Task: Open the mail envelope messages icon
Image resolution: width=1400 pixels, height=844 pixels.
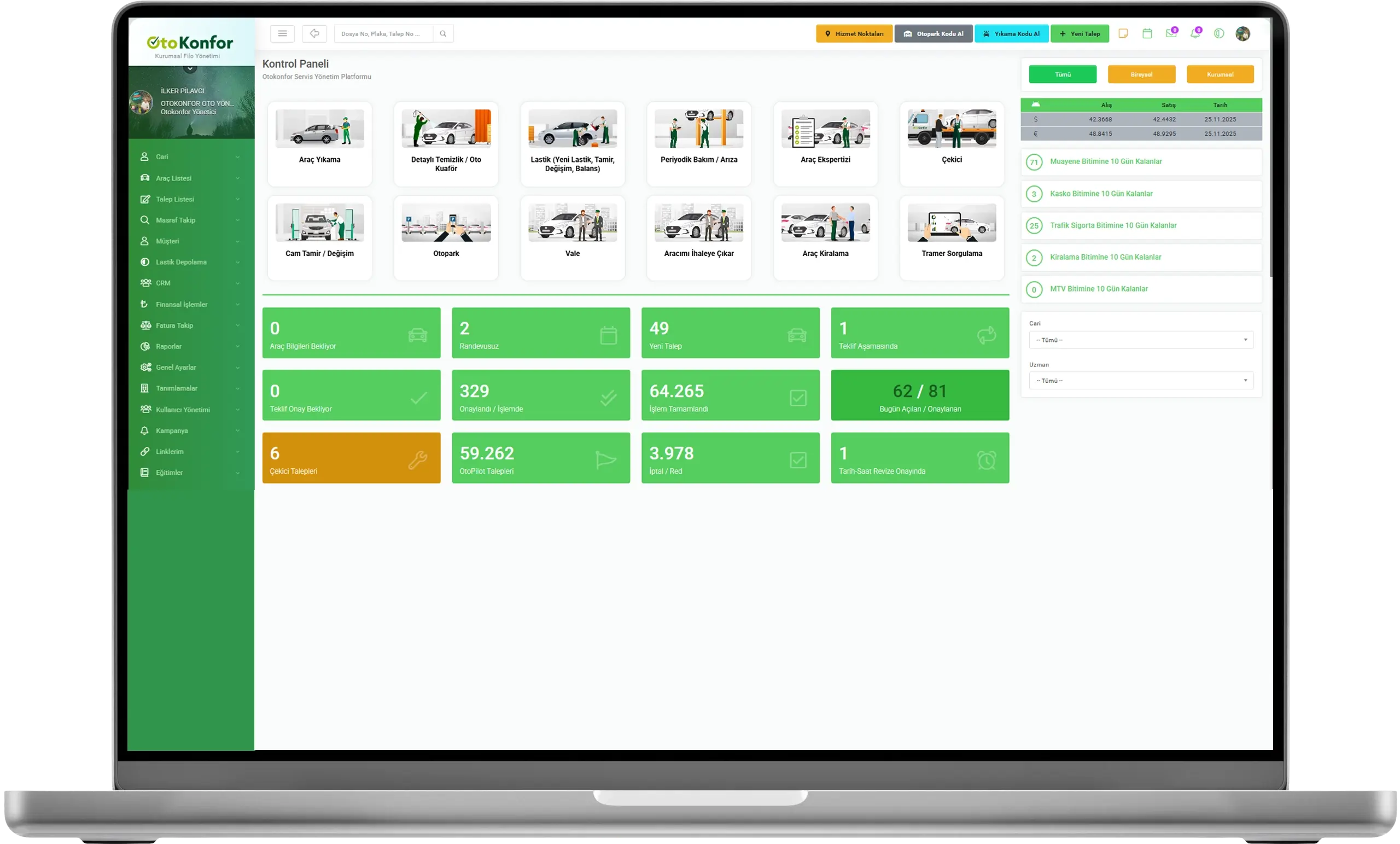Action: click(x=1170, y=33)
